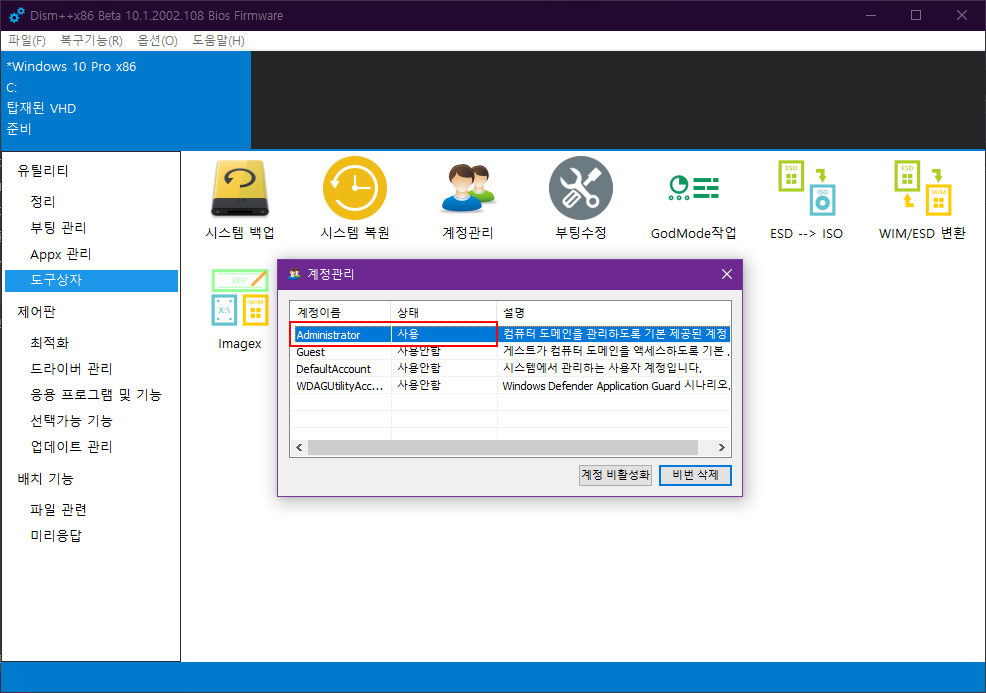Click the 탑재된 VHD label
This screenshot has width=986, height=693.
point(42,108)
